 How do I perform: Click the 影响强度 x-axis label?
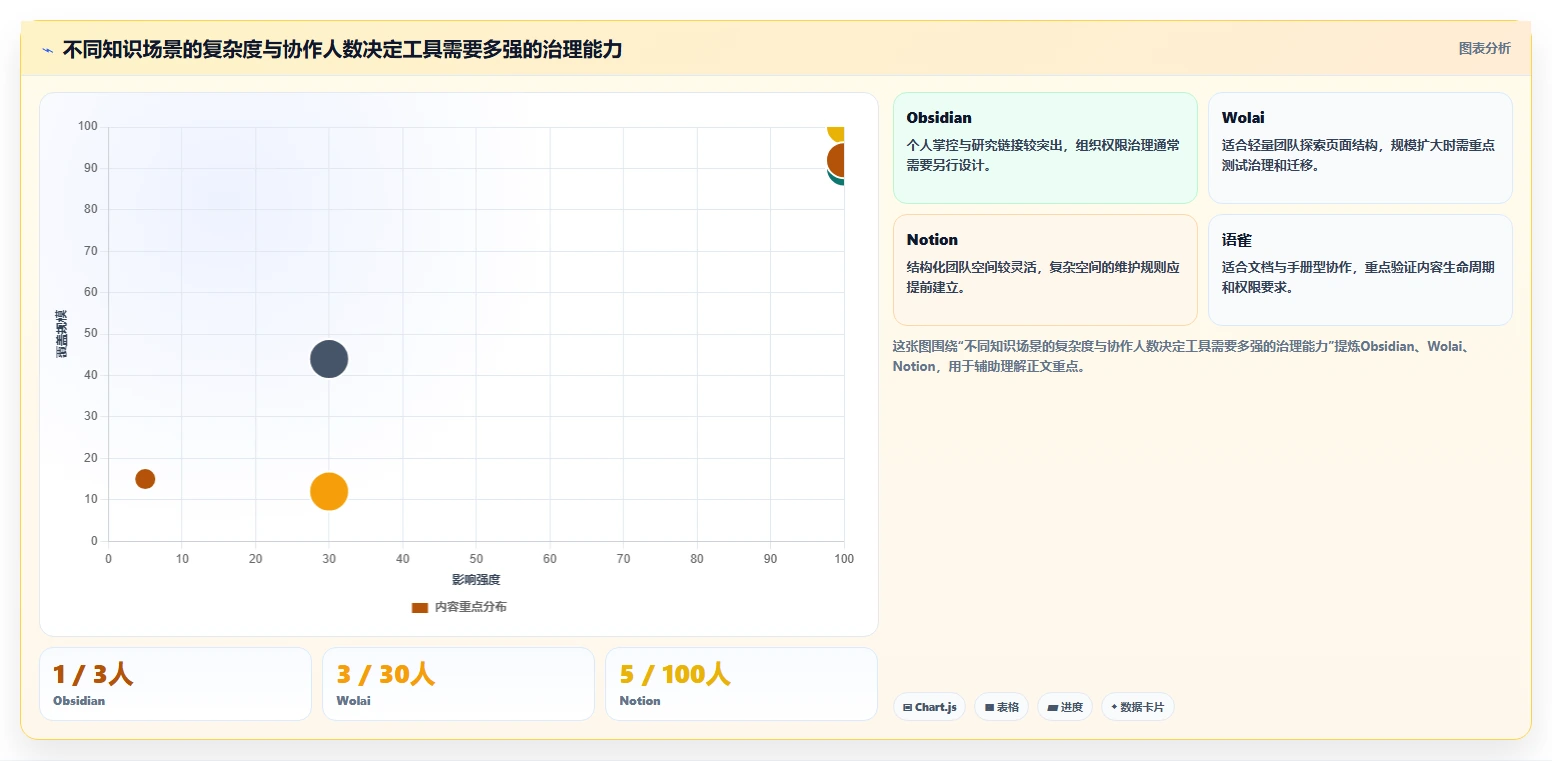pos(476,579)
